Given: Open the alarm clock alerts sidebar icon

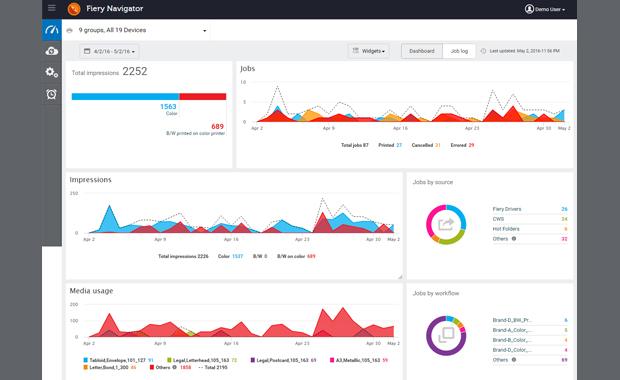Looking at the screenshot, I should click(x=51, y=94).
